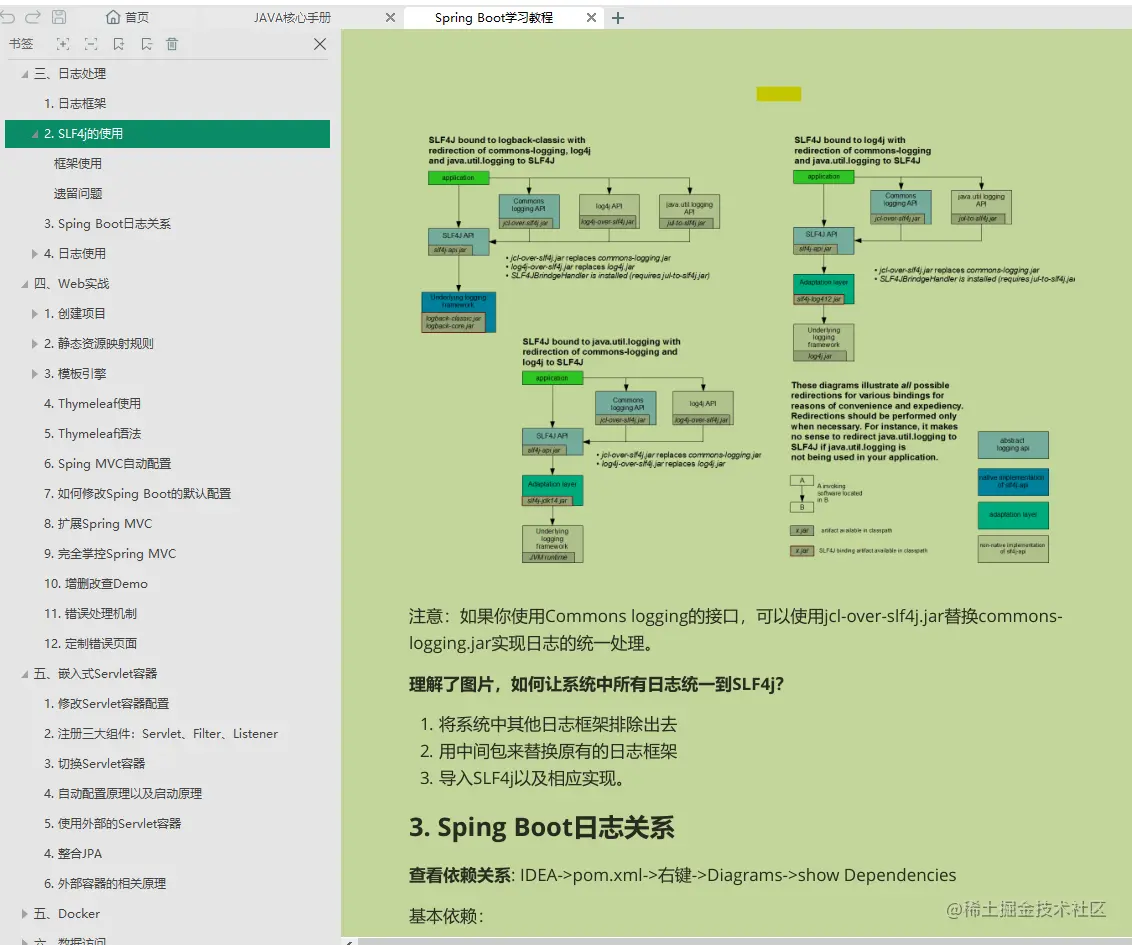The height and width of the screenshot is (945, 1132).
Task: Open the 框架使用 bookmark
Action: (x=78, y=163)
